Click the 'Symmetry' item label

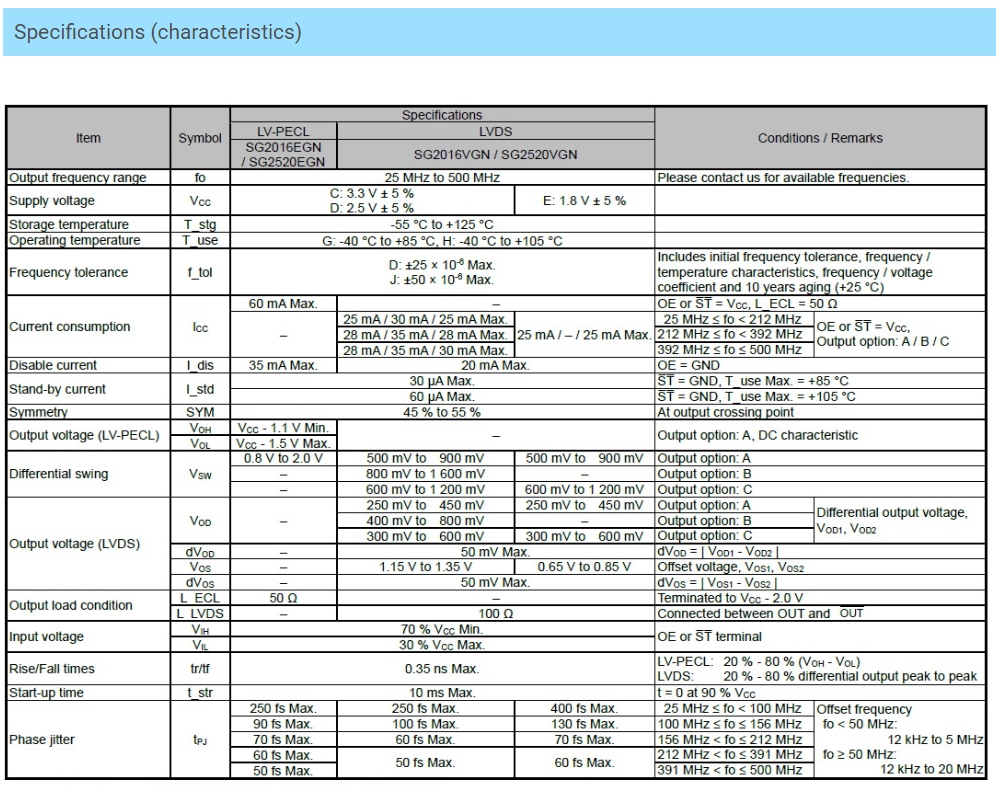point(38,412)
